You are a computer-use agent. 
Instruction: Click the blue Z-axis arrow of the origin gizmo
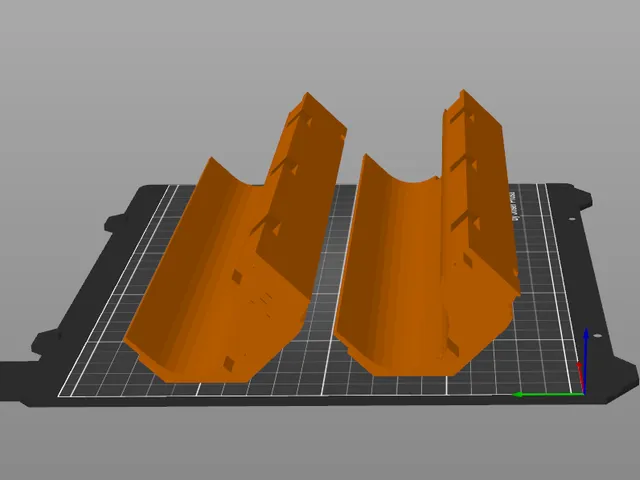[x=586, y=359]
